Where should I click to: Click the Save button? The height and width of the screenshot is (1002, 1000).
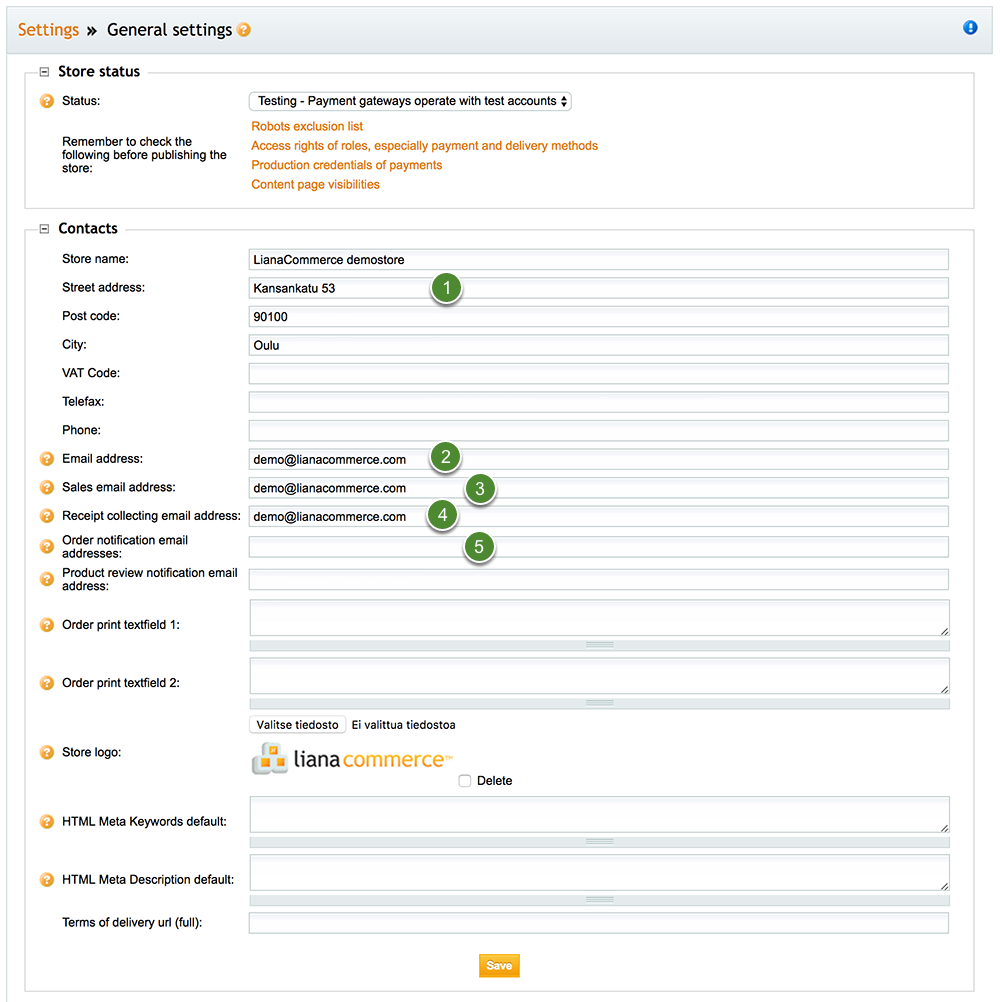[x=499, y=966]
